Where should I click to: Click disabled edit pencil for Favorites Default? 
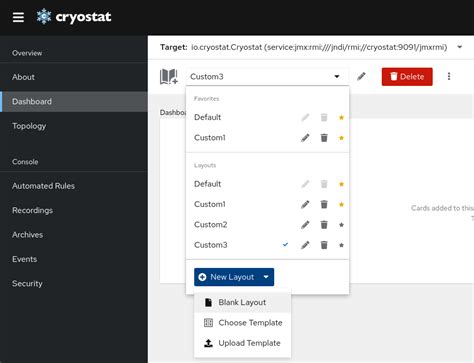305,117
